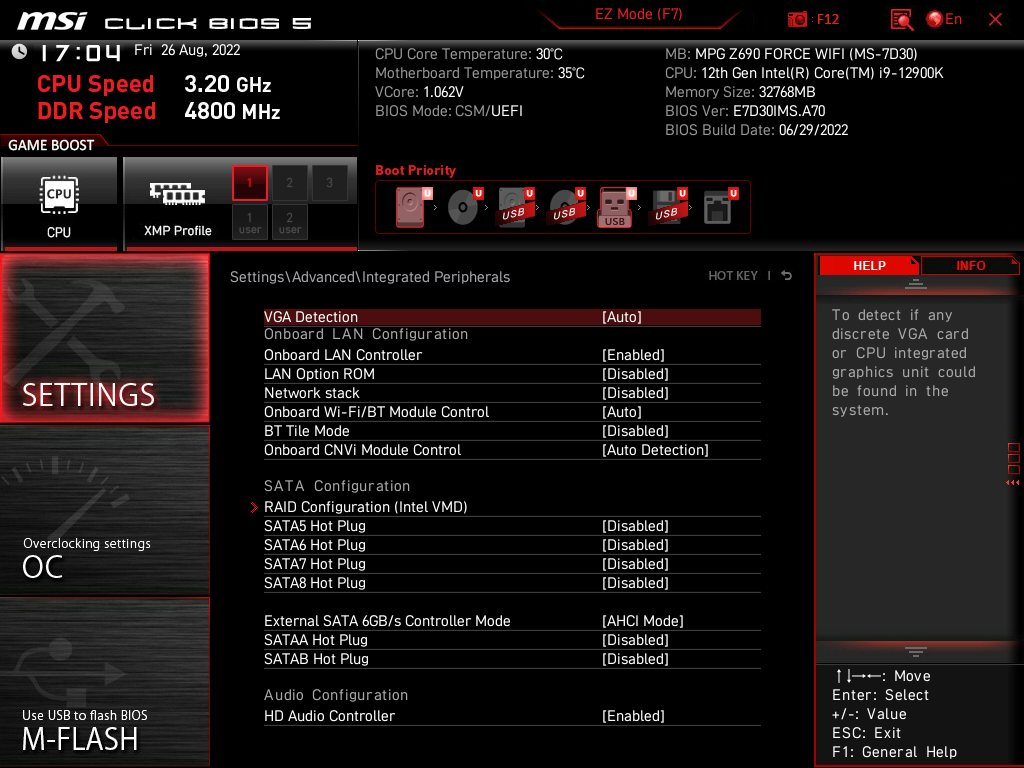The height and width of the screenshot is (768, 1024).
Task: Select the hard disk boot priority icon
Action: tap(411, 207)
